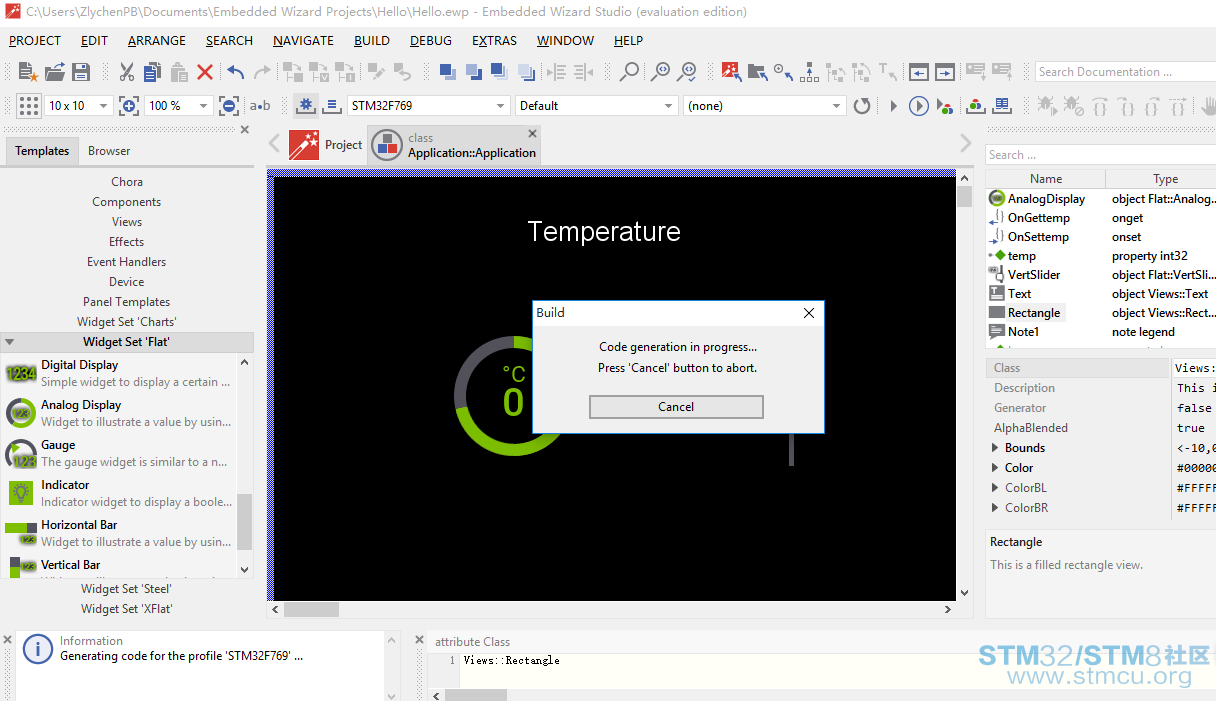Switch to the Project editor tab
The width and height of the screenshot is (1216, 701).
point(326,145)
